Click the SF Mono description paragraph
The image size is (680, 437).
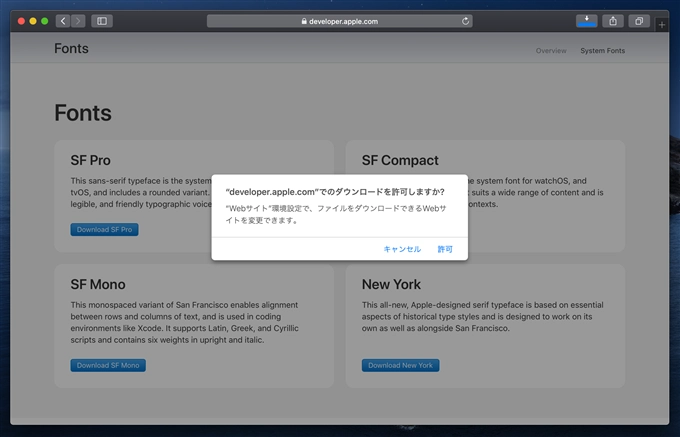[184, 322]
